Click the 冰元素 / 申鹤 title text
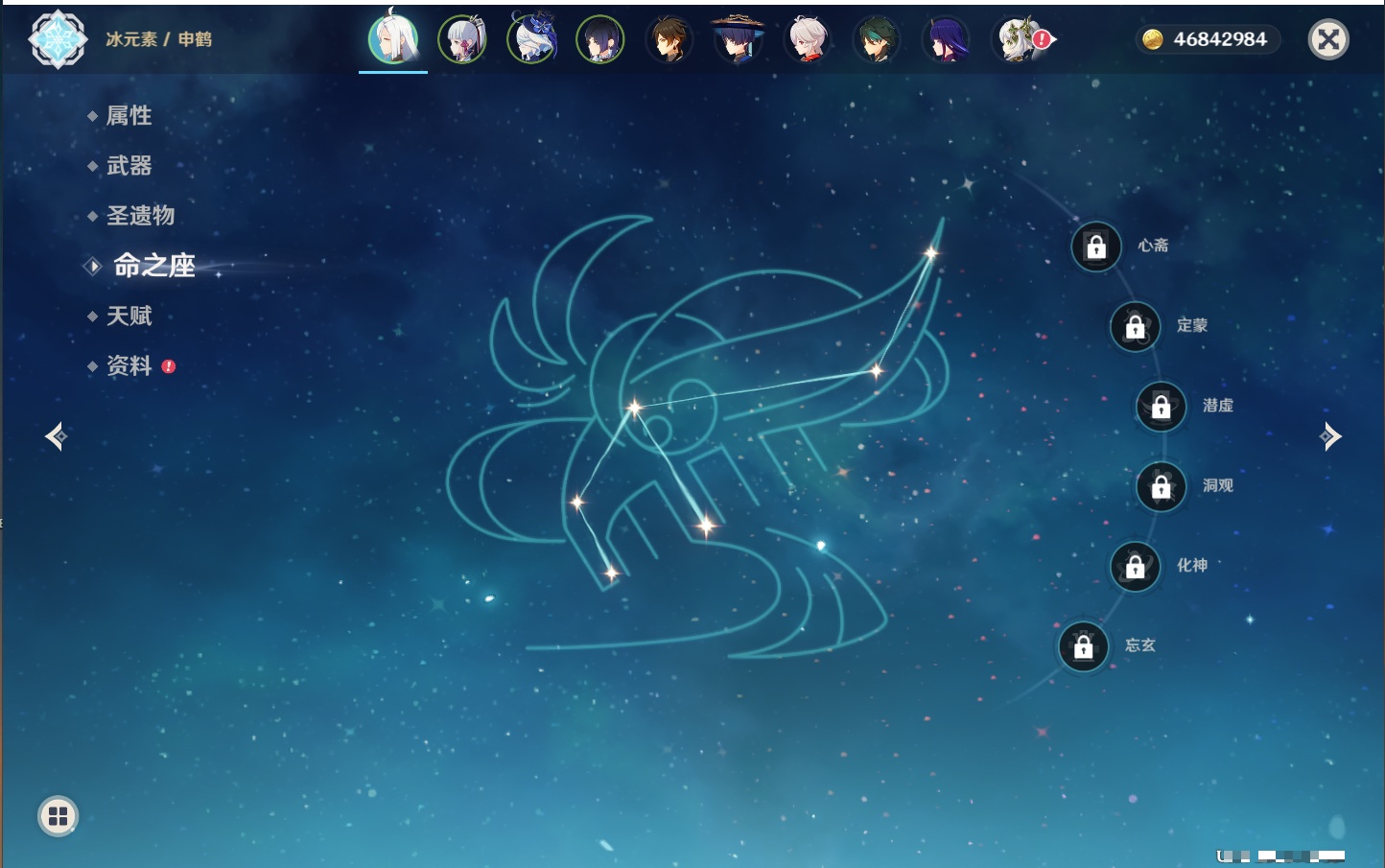1385x868 pixels. 159,39
